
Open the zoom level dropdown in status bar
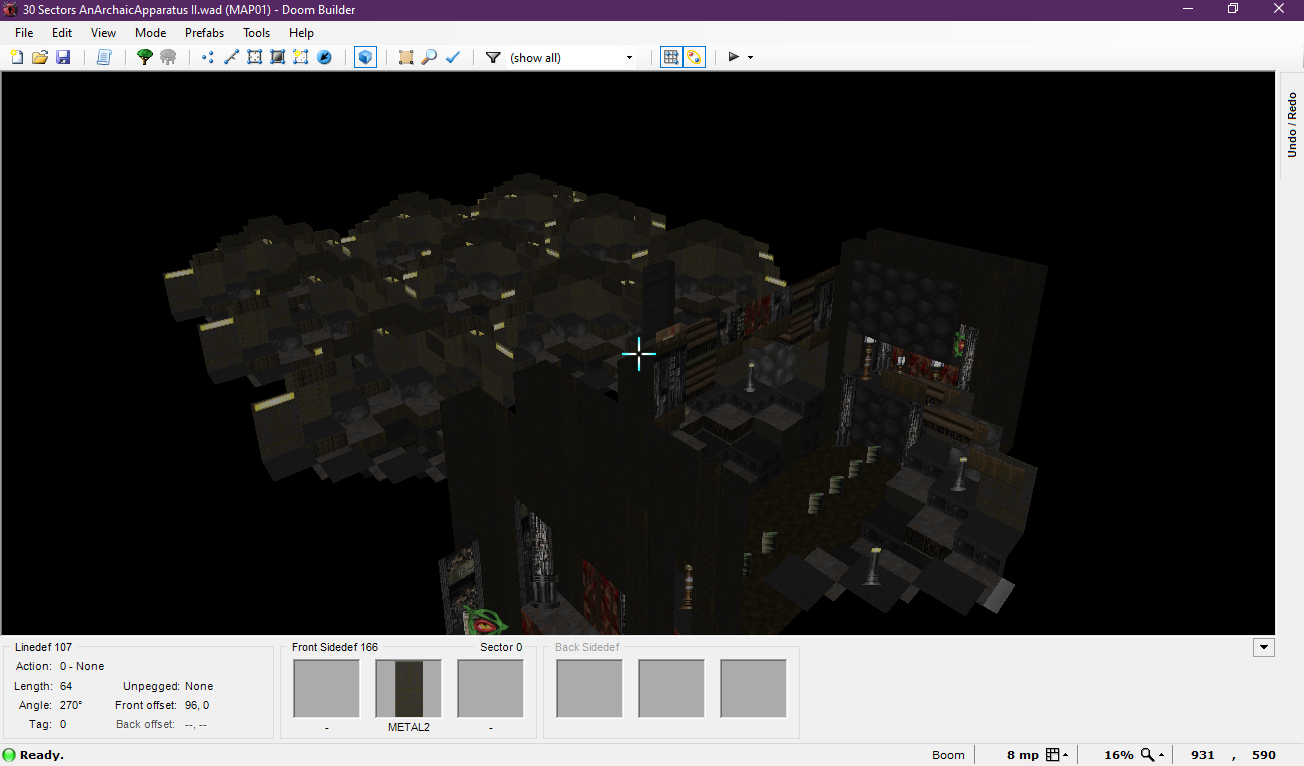pos(1152,755)
